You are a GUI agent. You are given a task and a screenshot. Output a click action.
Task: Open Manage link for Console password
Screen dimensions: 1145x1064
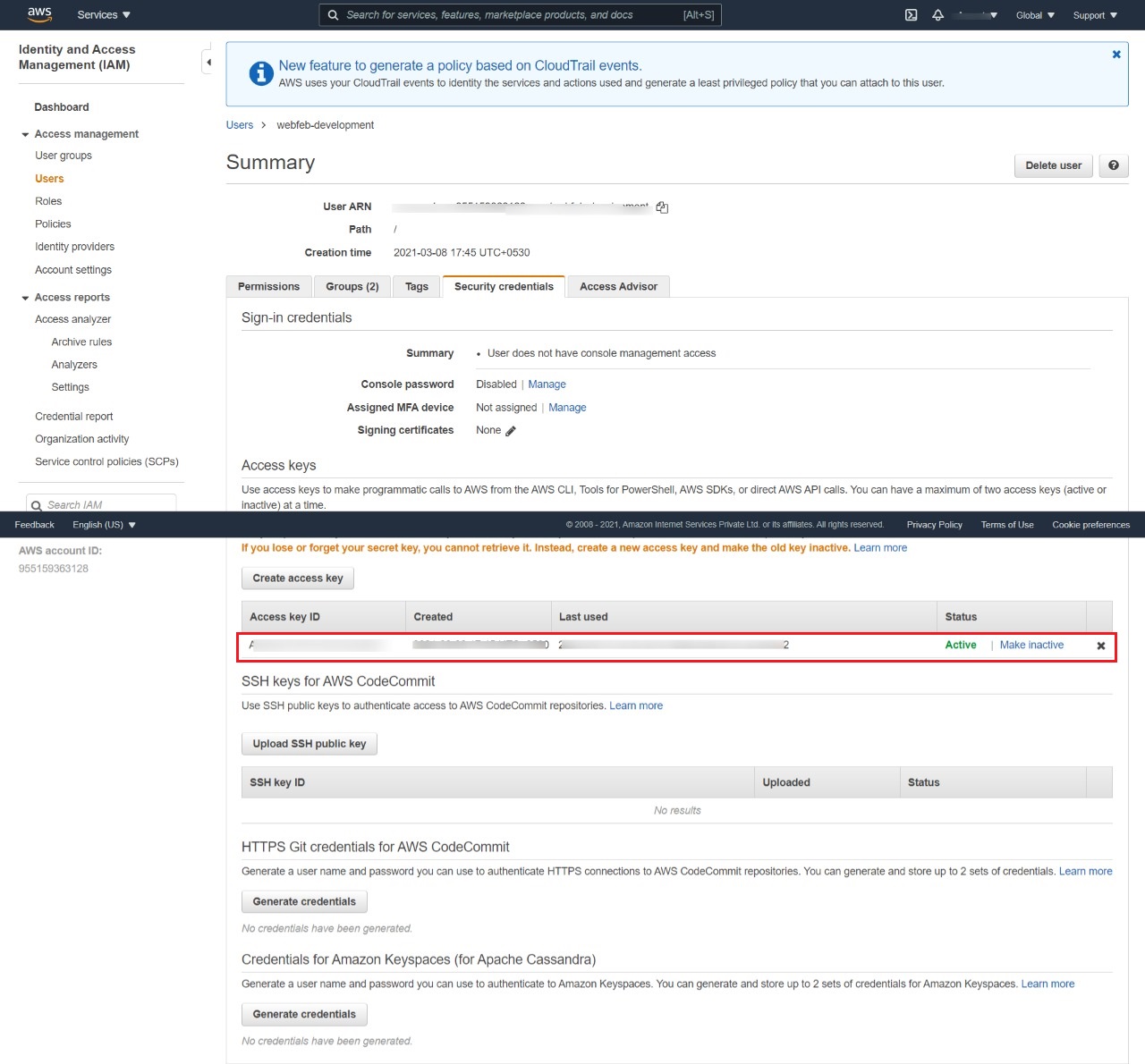click(x=547, y=384)
